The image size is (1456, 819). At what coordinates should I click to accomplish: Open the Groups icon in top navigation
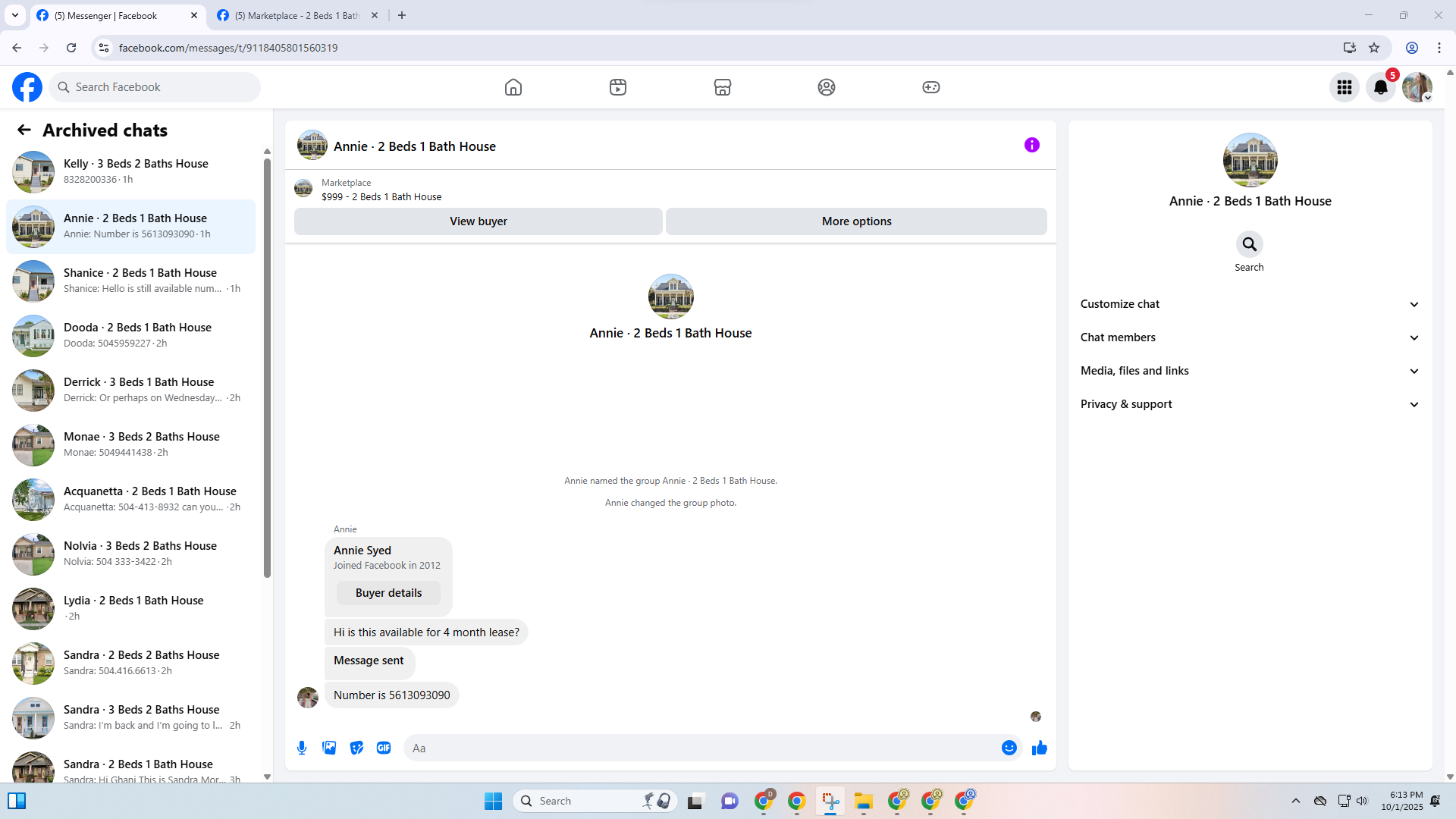pos(827,87)
